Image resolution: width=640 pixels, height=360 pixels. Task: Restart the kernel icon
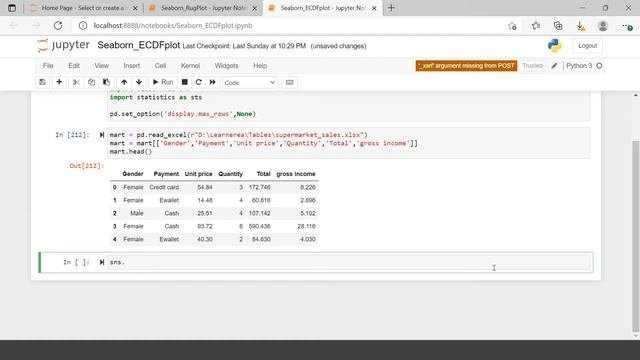[198, 82]
